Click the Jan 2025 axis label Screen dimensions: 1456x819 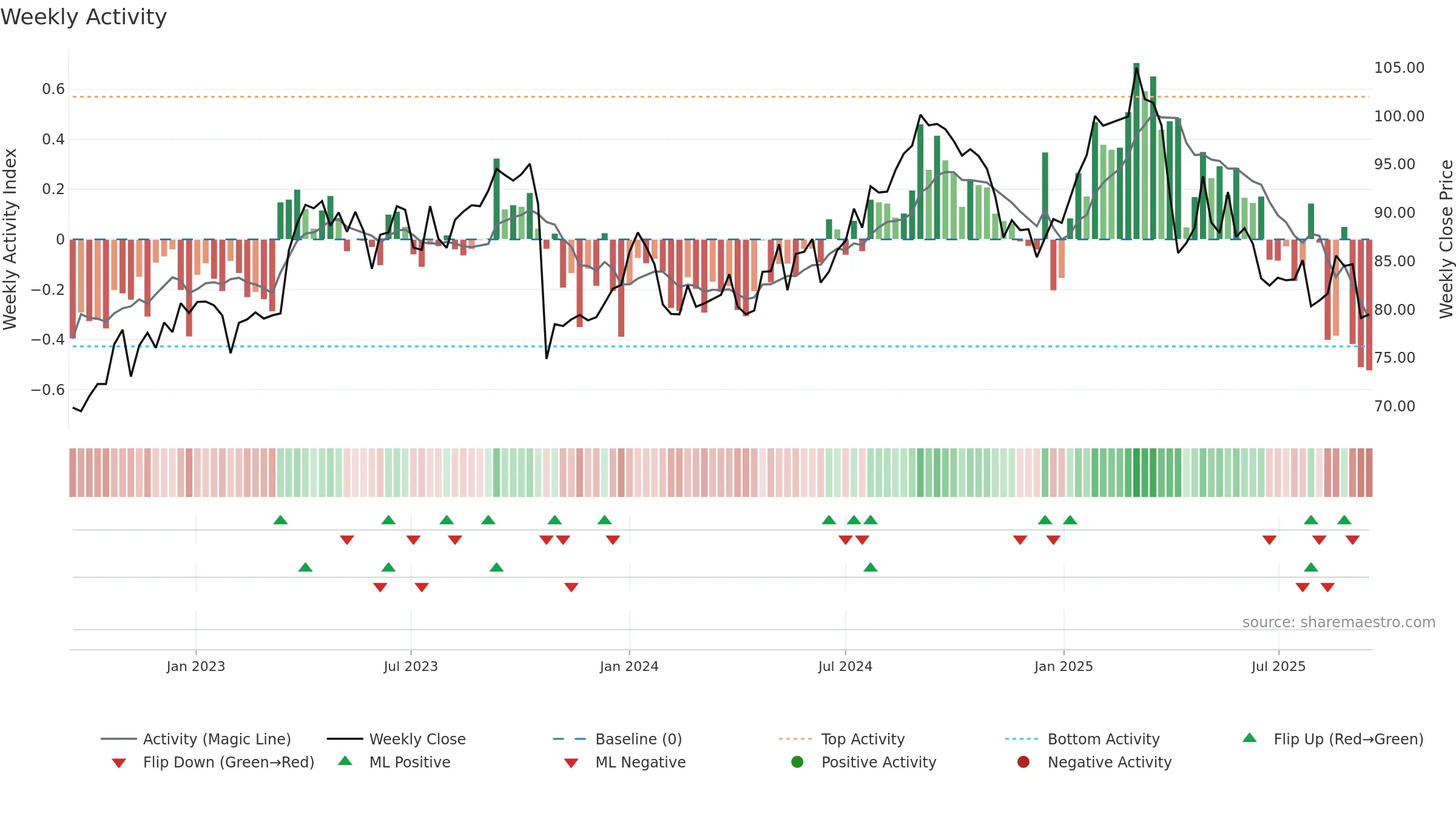1063,666
